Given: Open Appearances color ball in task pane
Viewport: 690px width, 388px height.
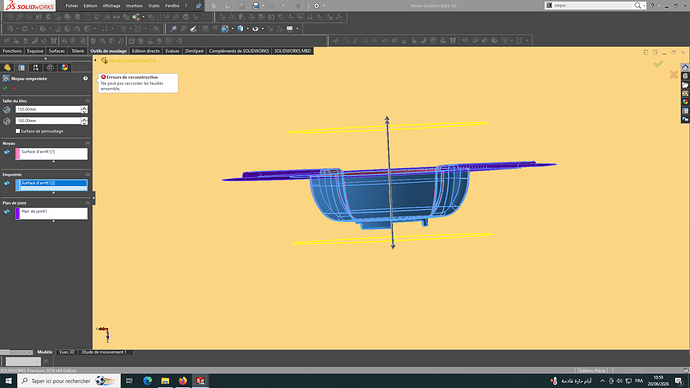Looking at the screenshot, I should point(685,102).
